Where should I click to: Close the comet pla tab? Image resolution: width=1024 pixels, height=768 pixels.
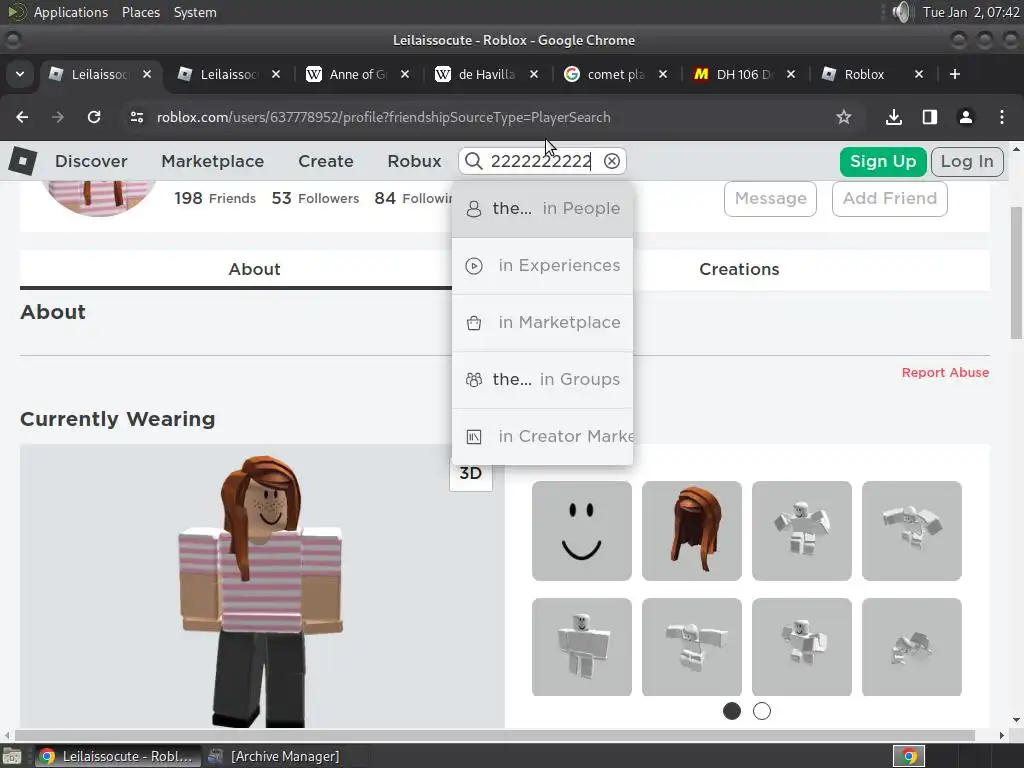[x=663, y=74]
